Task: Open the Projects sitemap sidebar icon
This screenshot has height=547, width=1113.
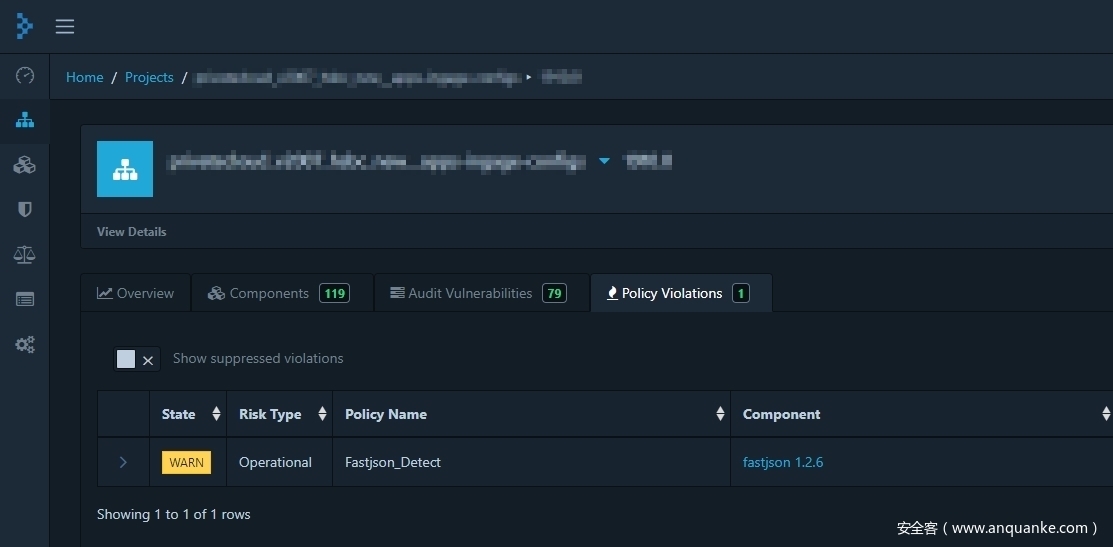Action: [x=25, y=120]
